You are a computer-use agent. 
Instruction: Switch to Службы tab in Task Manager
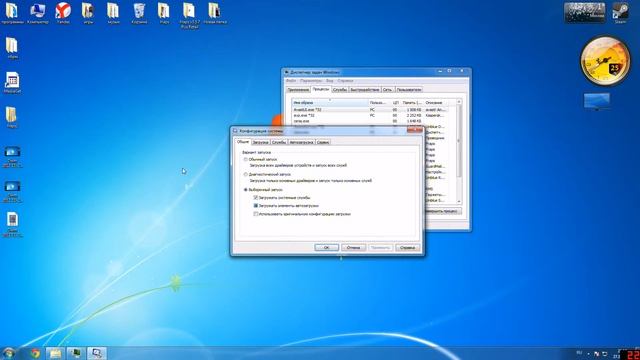pos(340,90)
